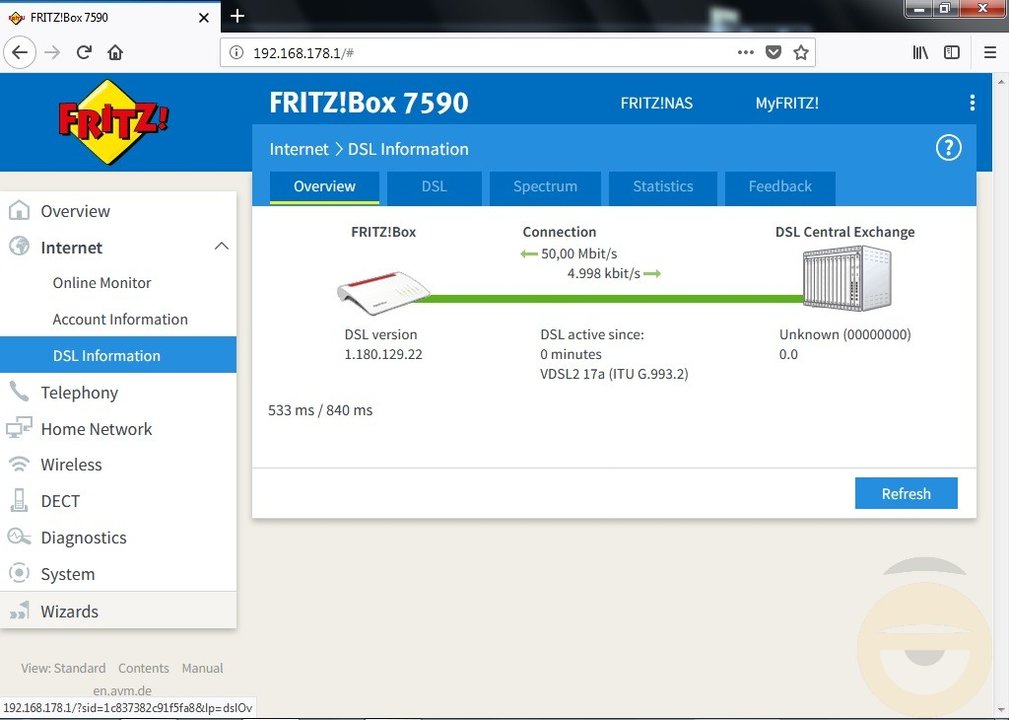Close the FRITZ!Box 7590 browser tab
The width and height of the screenshot is (1009, 720).
point(204,17)
